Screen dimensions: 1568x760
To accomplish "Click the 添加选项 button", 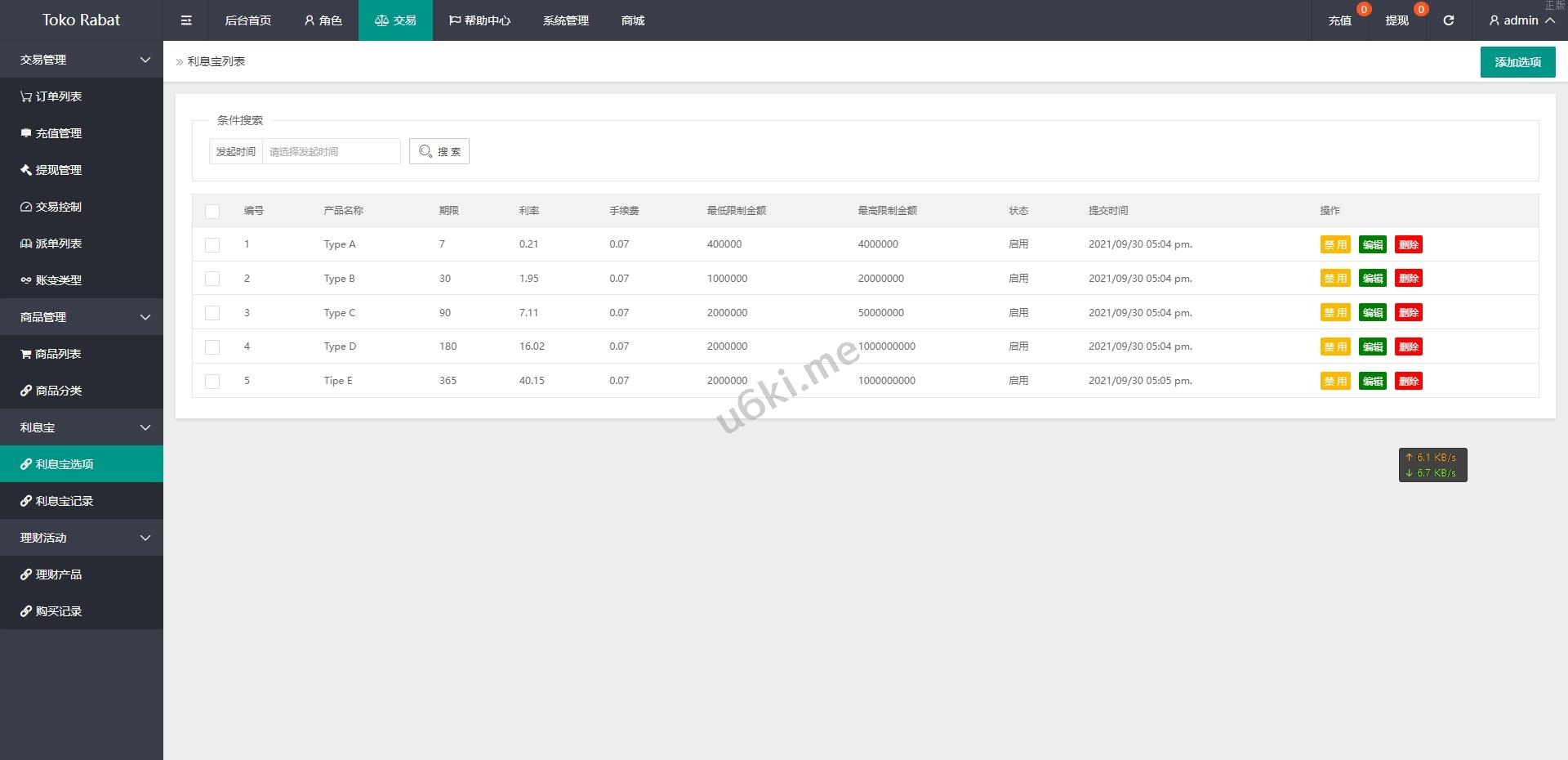I will pyautogui.click(x=1517, y=62).
